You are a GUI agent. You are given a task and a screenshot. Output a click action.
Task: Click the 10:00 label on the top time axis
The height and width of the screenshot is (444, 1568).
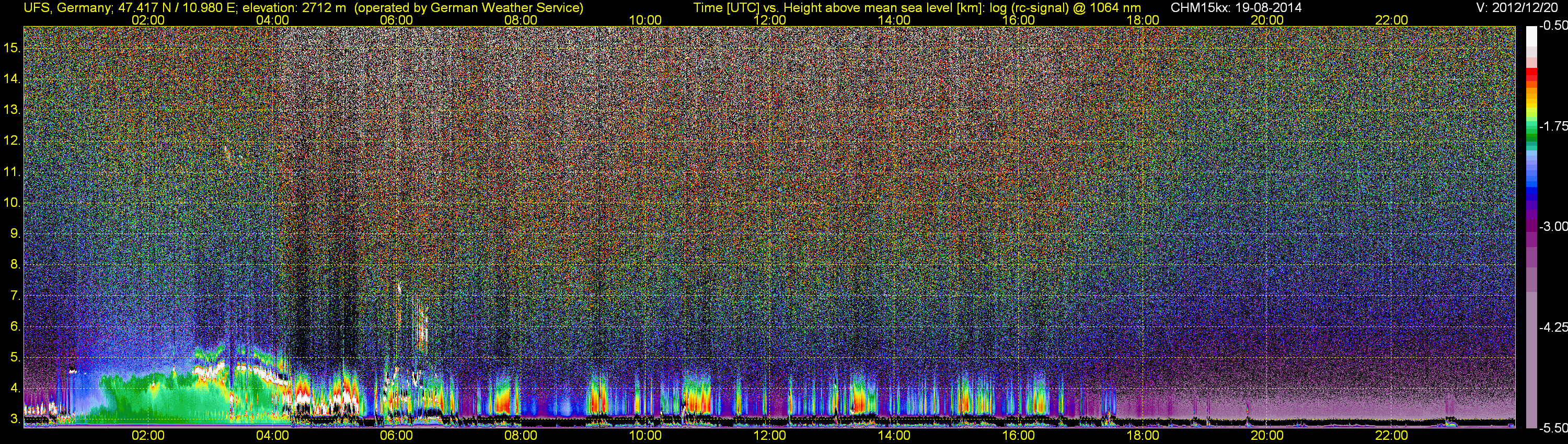coord(645,20)
